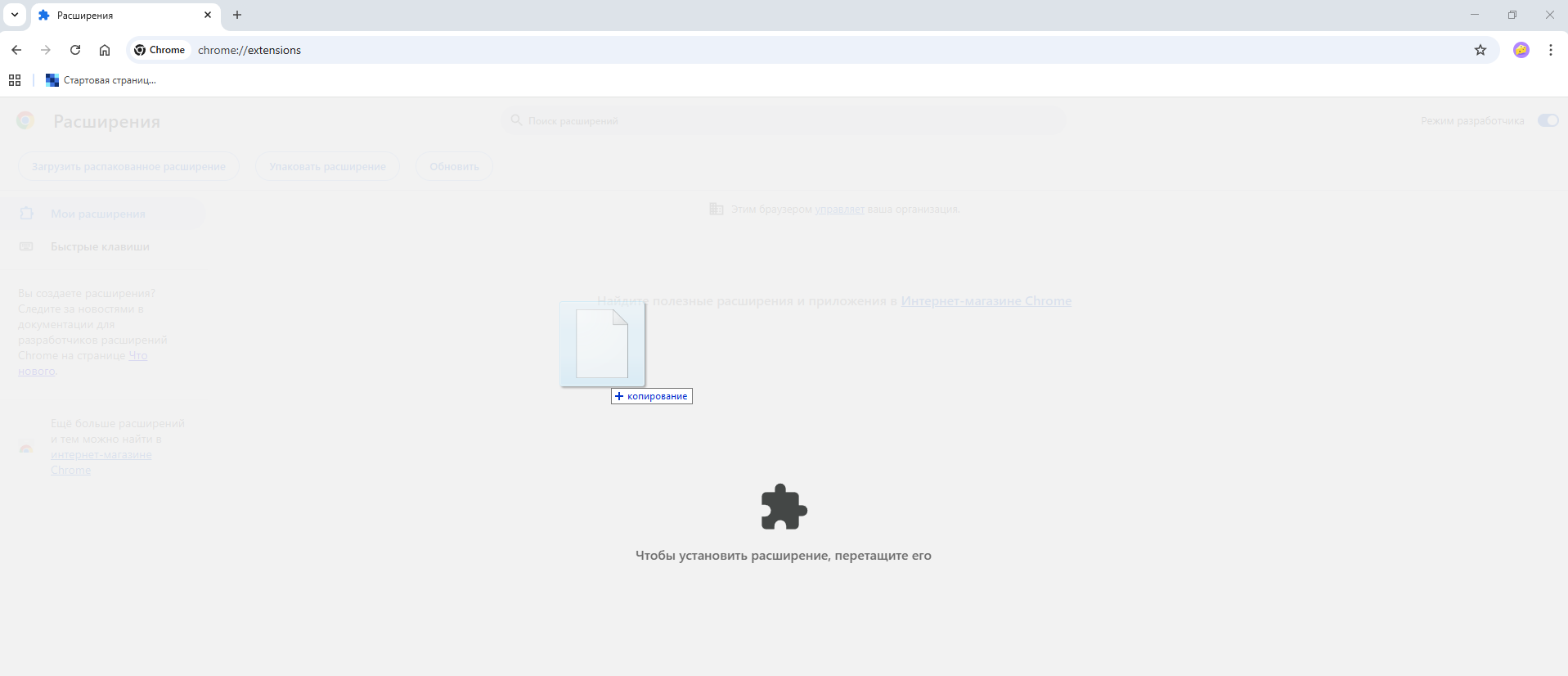
Task: Toggle Режим разработчика switch
Action: (x=1547, y=120)
